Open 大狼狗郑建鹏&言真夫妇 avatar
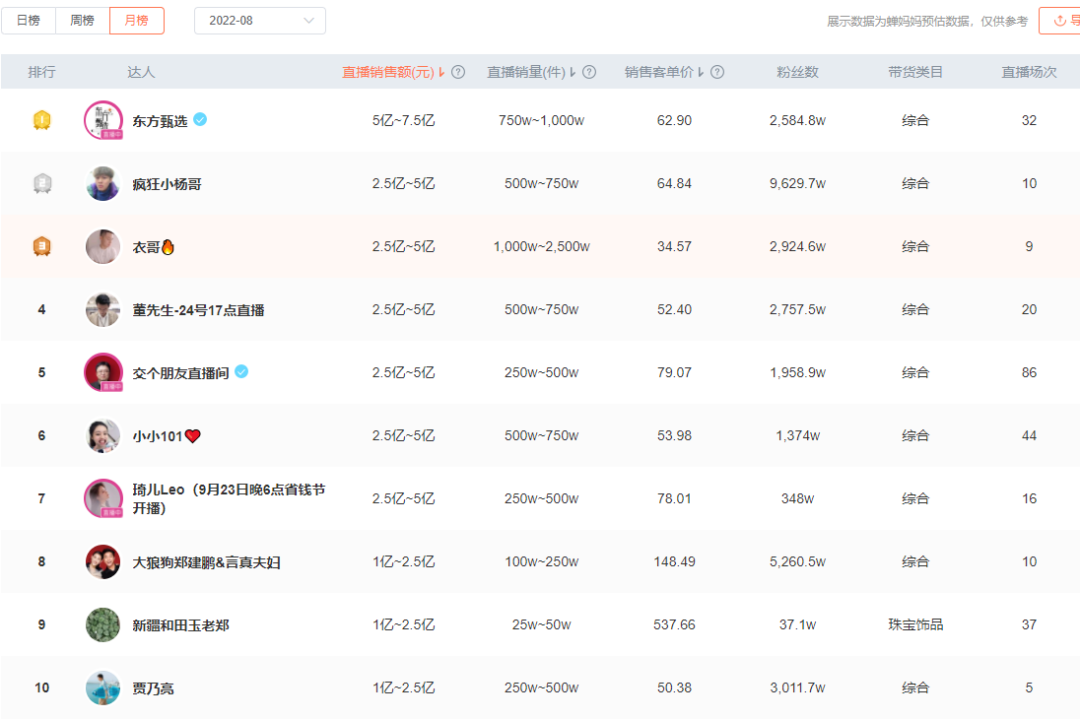The height and width of the screenshot is (719, 1080). [x=103, y=562]
